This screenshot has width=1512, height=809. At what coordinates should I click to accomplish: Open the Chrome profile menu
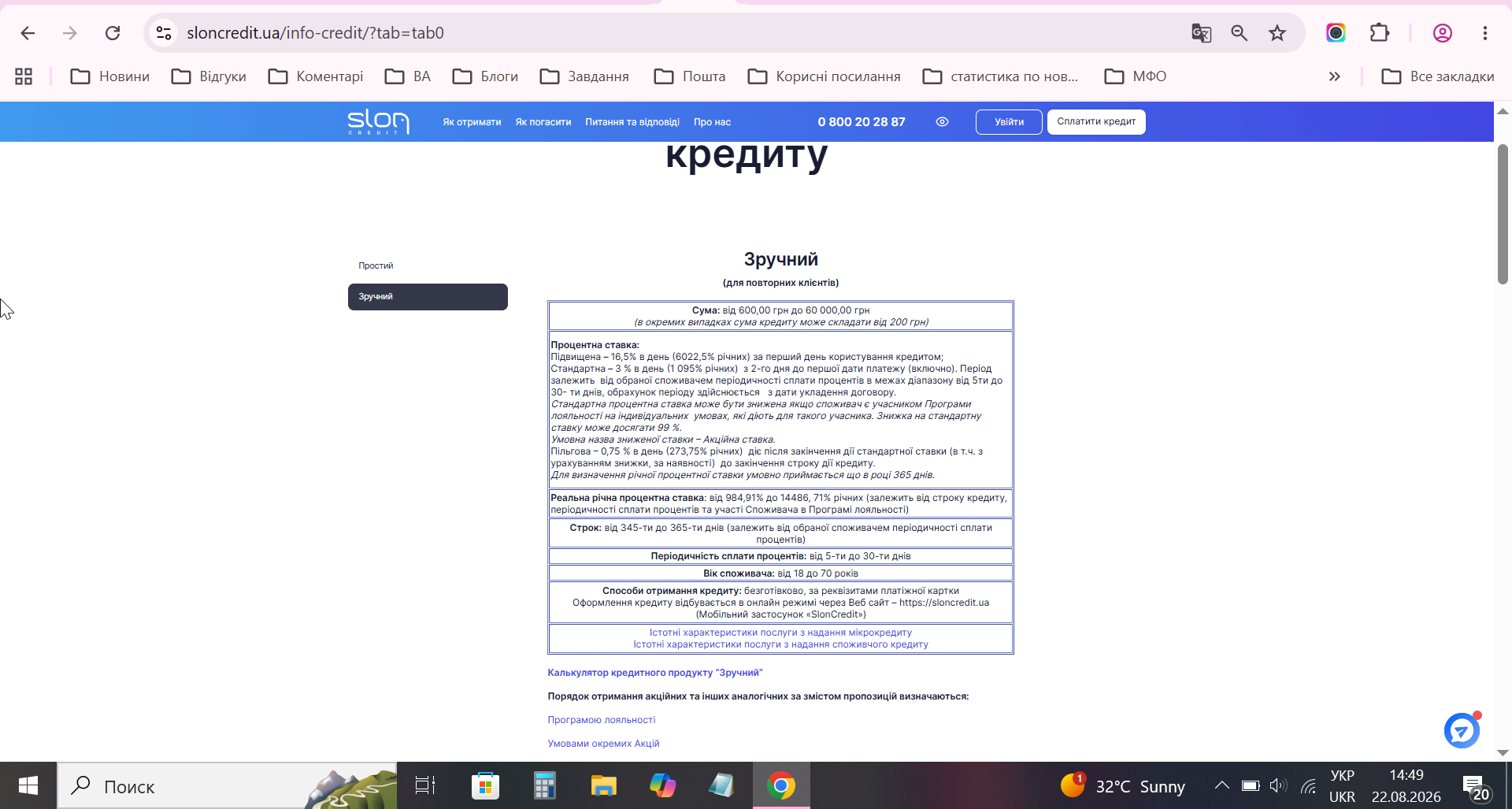coord(1443,33)
